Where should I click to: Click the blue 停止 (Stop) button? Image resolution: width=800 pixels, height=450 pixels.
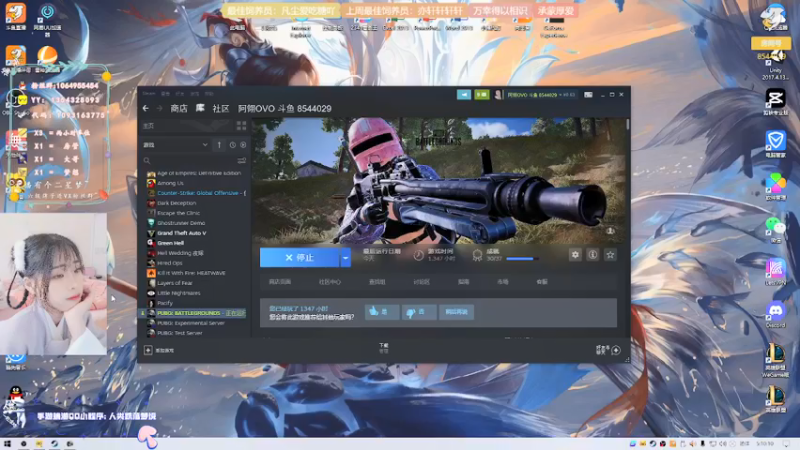299,258
